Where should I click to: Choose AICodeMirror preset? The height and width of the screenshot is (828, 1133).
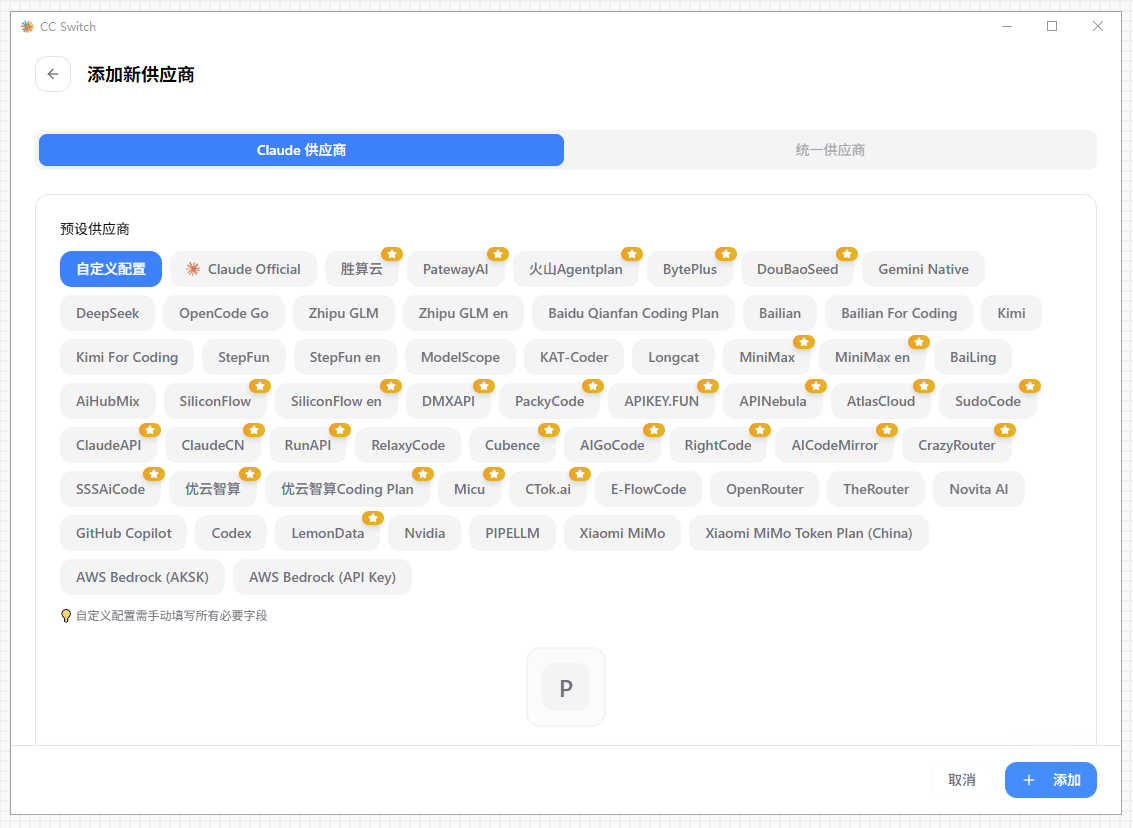(835, 445)
